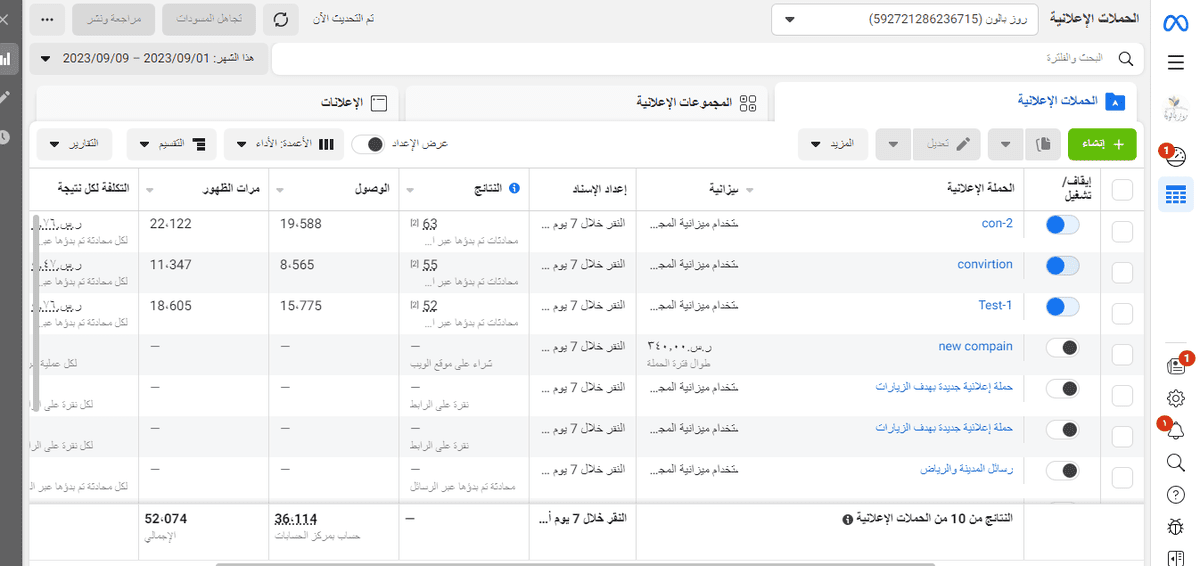The image size is (1200, 566).
Task: Open notifications bell icon
Action: [1176, 430]
